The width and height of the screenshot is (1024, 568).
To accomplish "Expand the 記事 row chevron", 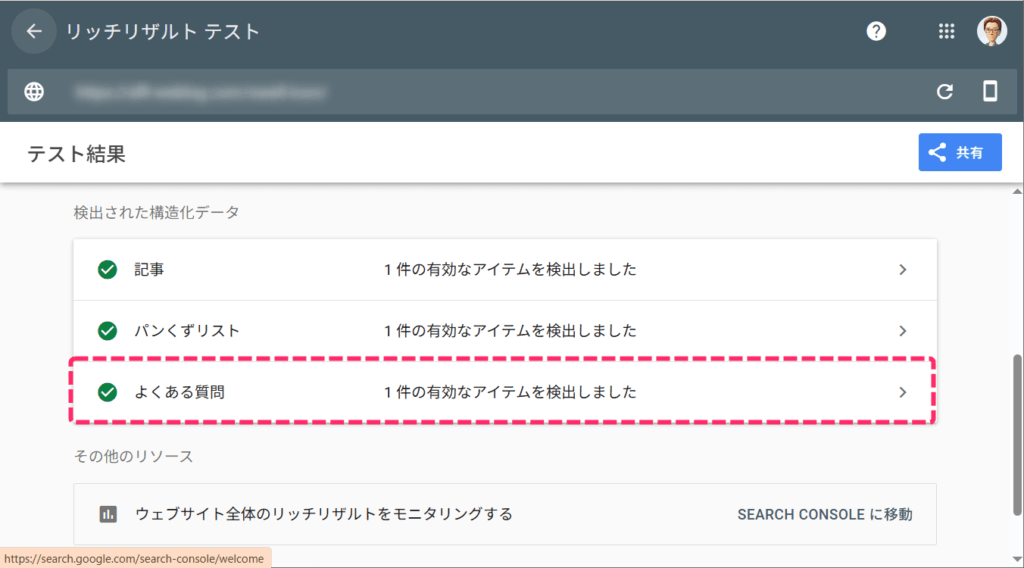I will (x=902, y=269).
